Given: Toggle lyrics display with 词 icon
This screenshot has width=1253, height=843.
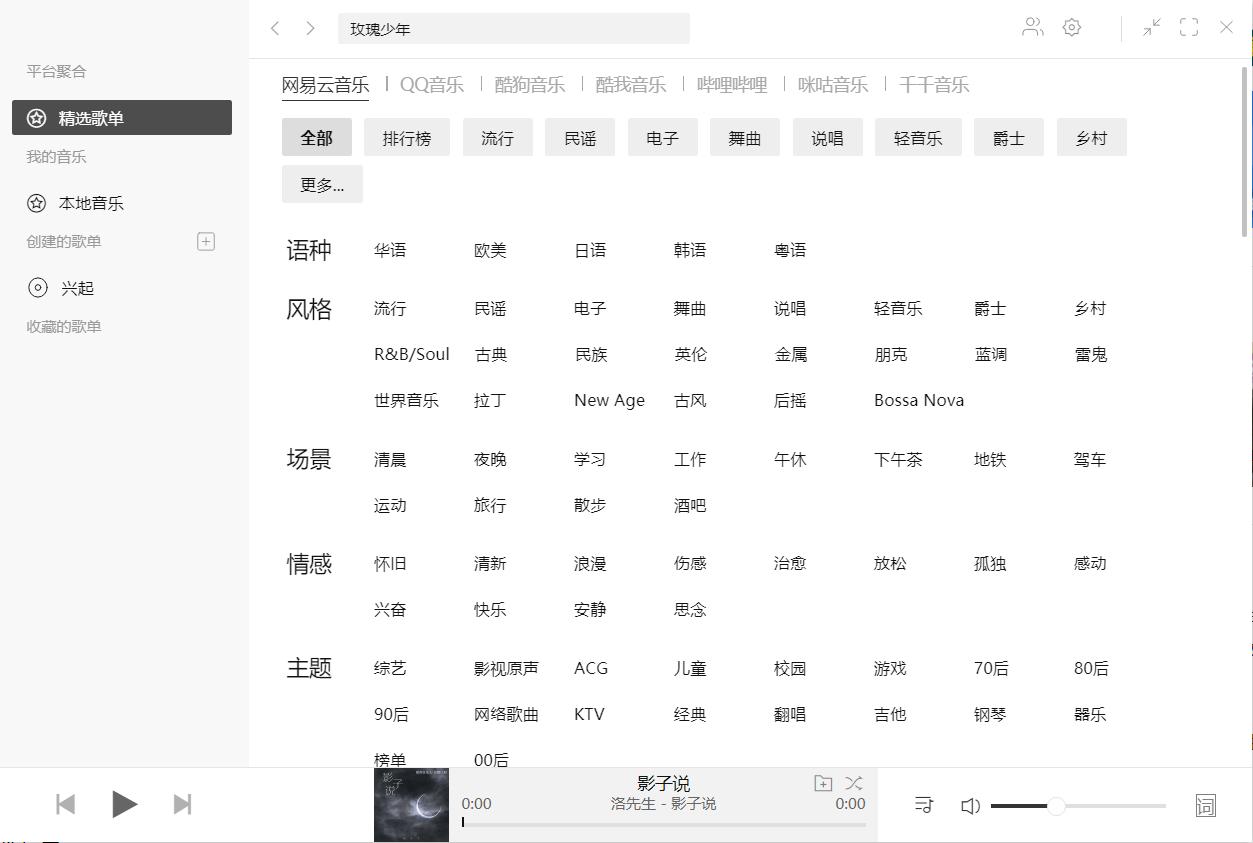Looking at the screenshot, I should [1205, 804].
